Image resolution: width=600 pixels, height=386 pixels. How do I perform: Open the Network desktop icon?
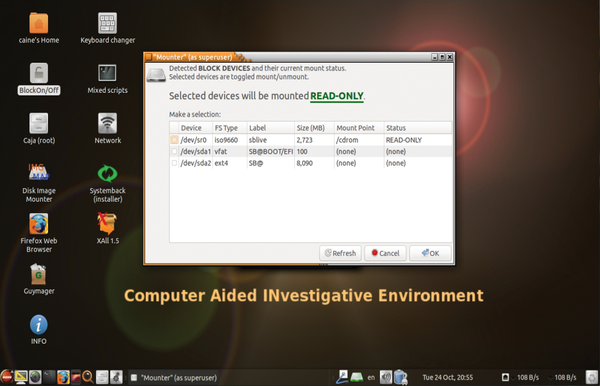(x=108, y=123)
